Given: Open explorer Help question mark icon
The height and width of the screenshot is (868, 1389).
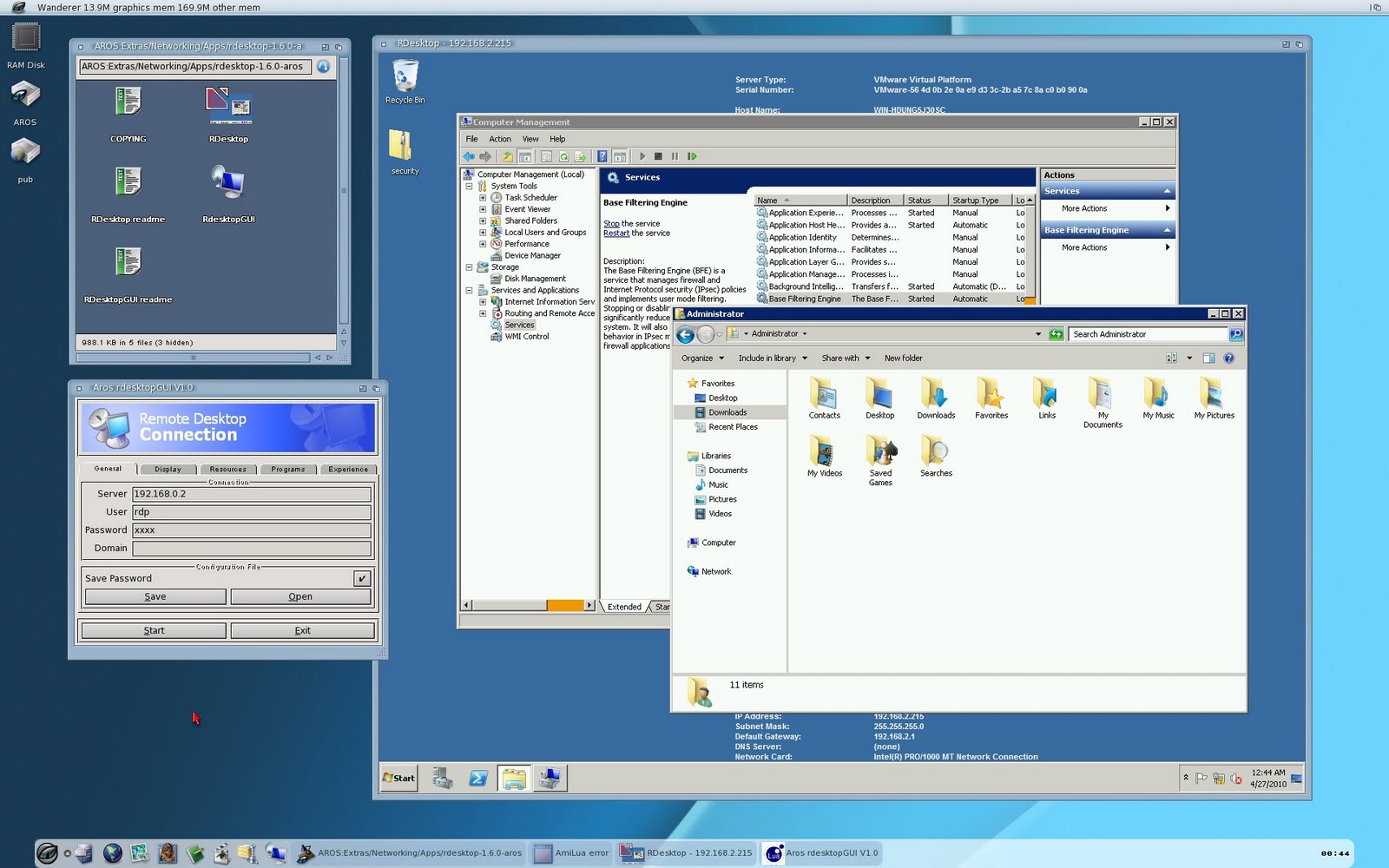Looking at the screenshot, I should tap(1228, 358).
